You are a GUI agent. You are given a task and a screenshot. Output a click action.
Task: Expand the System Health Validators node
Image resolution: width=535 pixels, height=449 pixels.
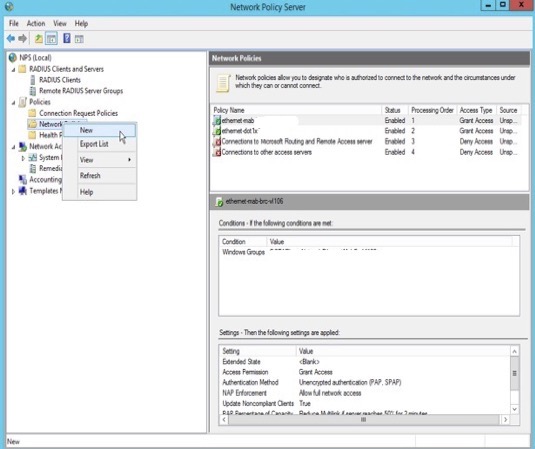(23, 158)
